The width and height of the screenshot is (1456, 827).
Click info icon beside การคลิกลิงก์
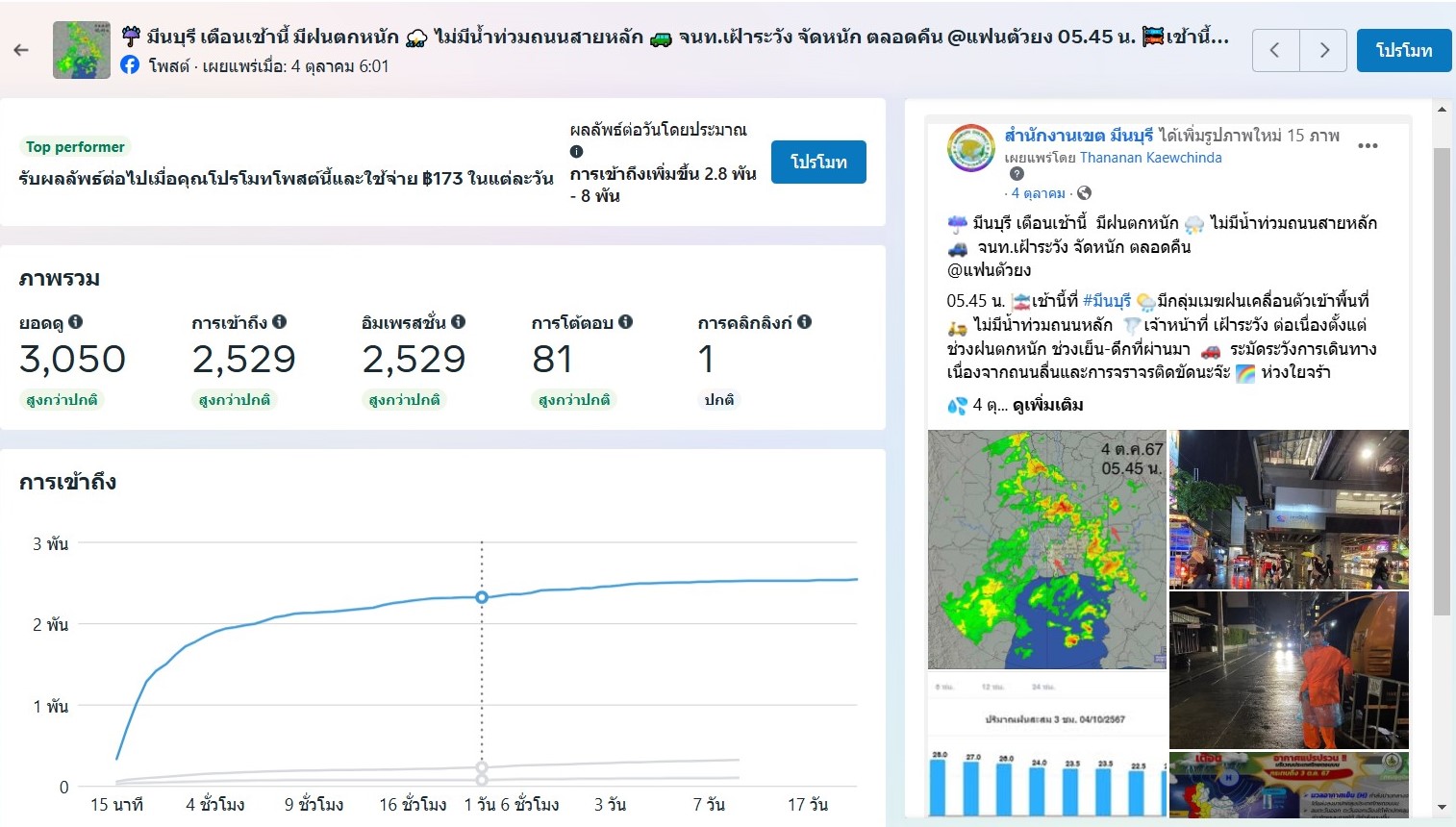tap(805, 322)
